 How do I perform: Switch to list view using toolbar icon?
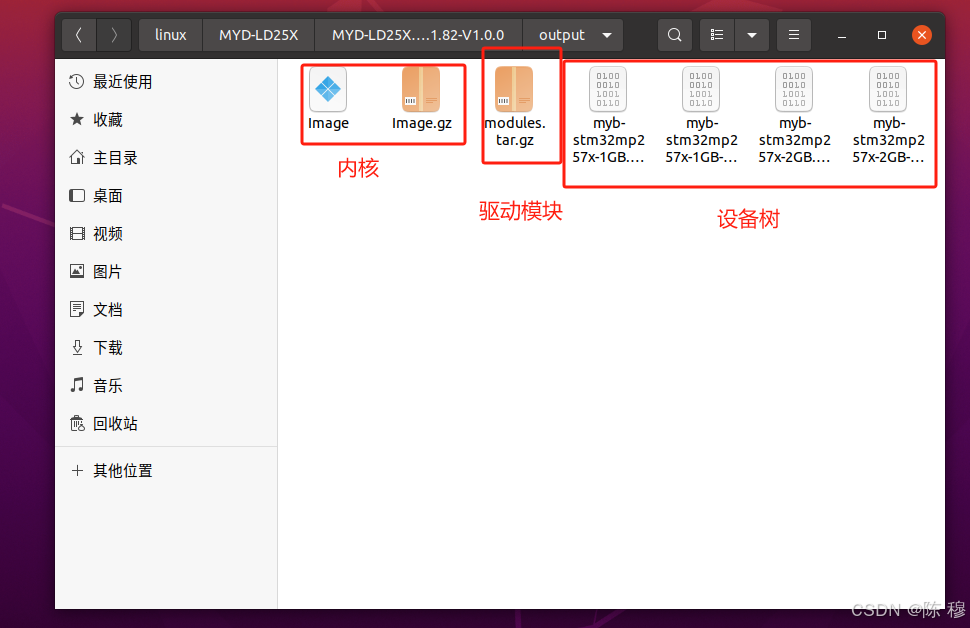[x=716, y=34]
